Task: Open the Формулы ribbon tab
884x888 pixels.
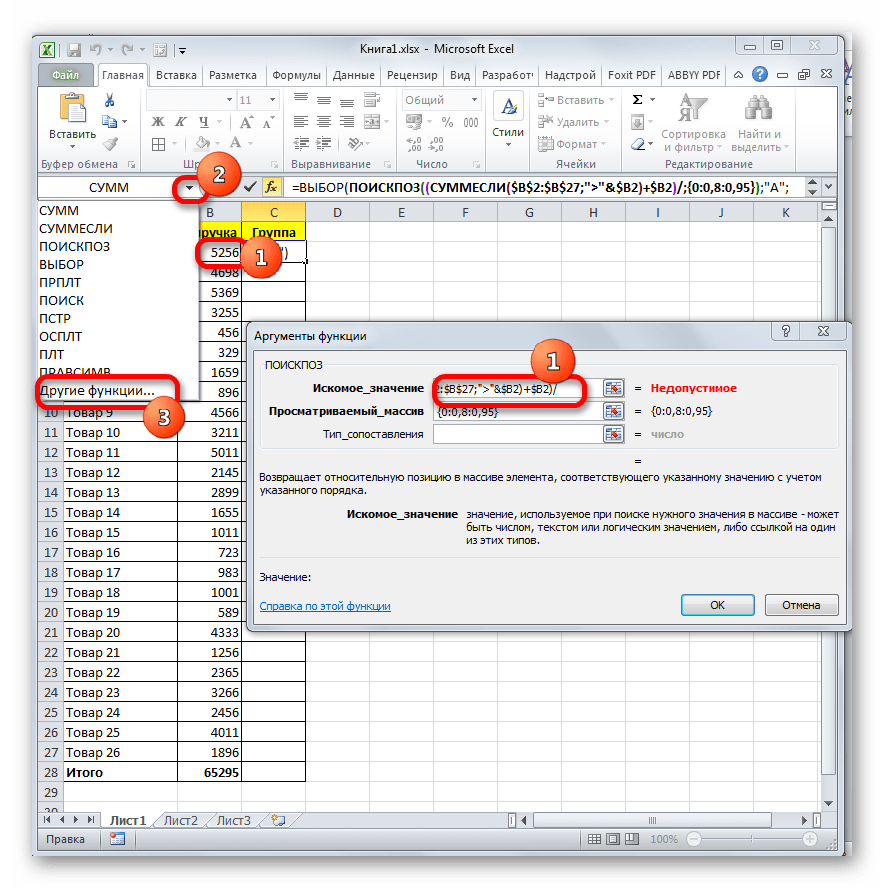Action: pos(295,75)
